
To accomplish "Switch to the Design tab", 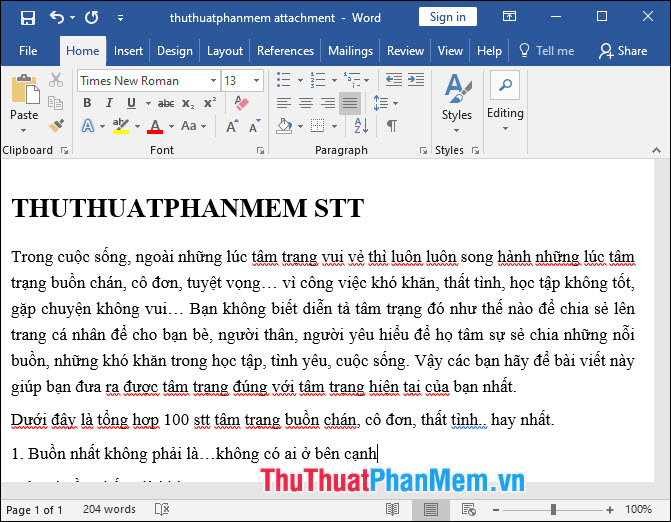I will 175,51.
